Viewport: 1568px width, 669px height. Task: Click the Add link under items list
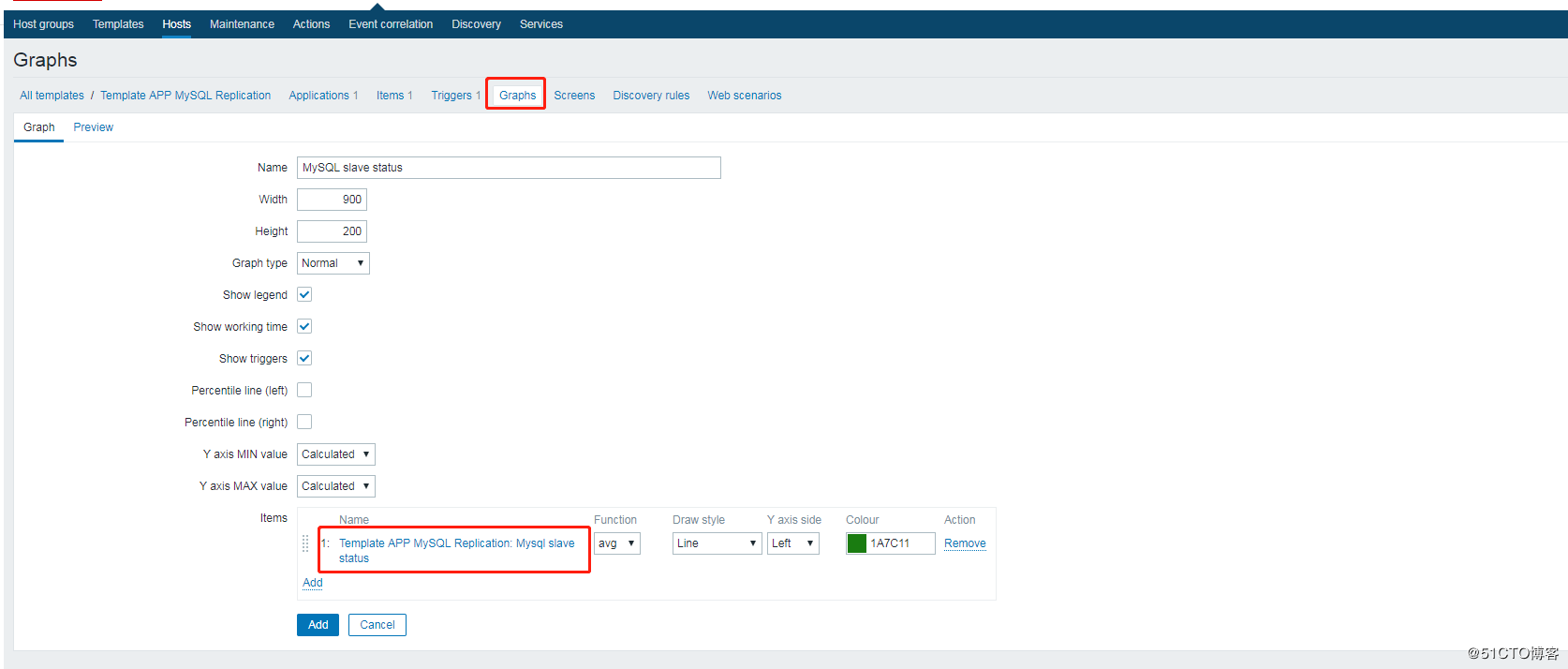pos(313,583)
